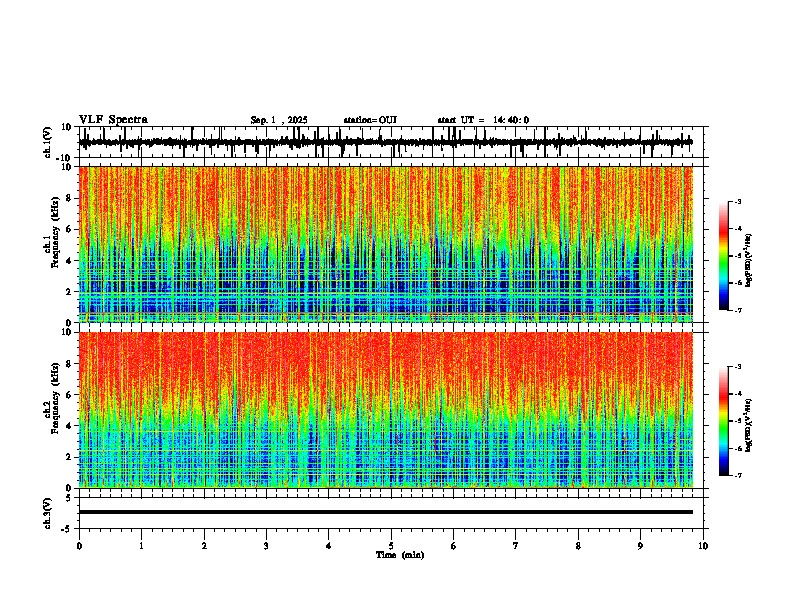Click time axis tick label "3"
Screen dimensions: 792x612
266,546
